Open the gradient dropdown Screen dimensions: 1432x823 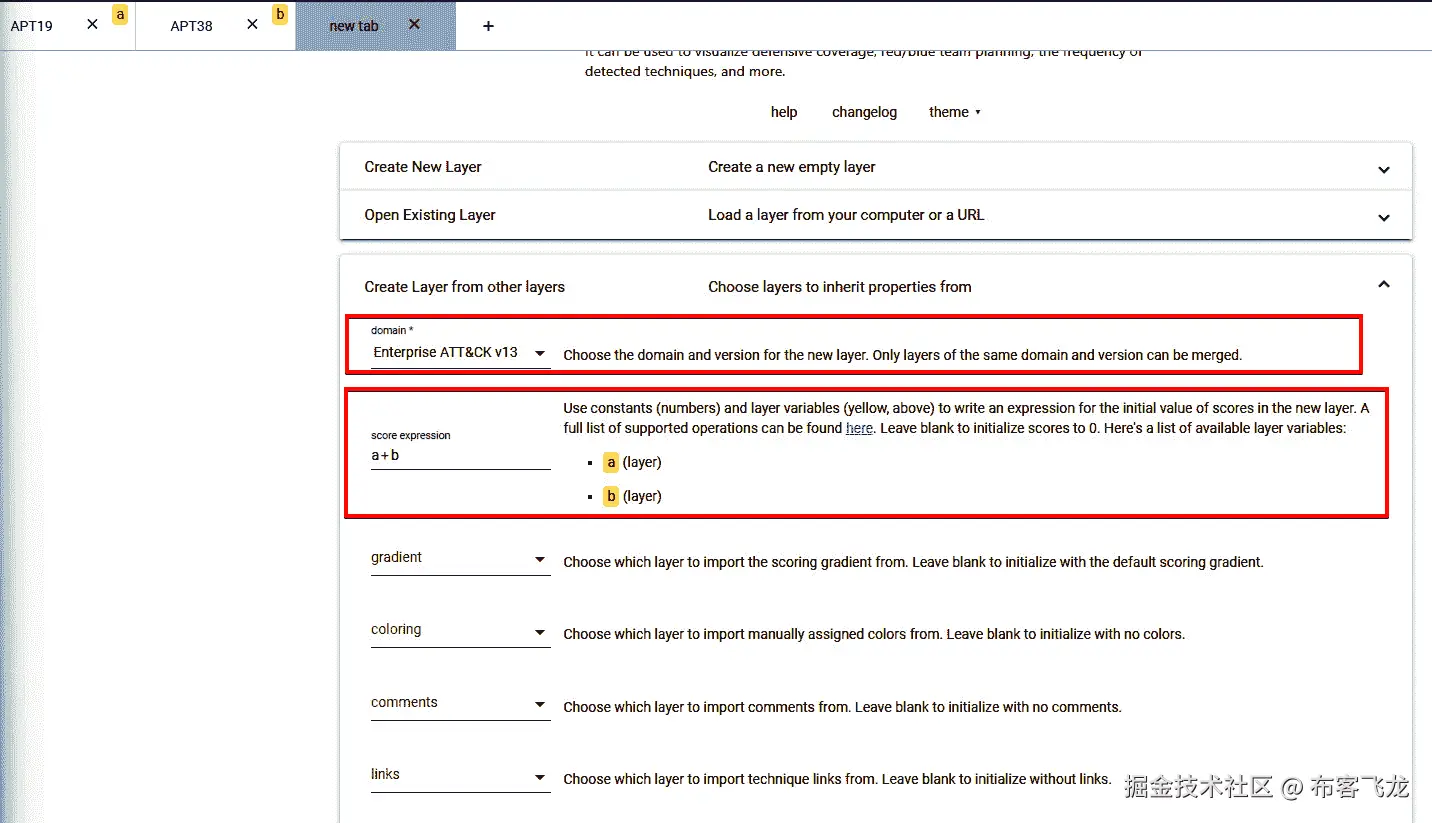coord(460,558)
